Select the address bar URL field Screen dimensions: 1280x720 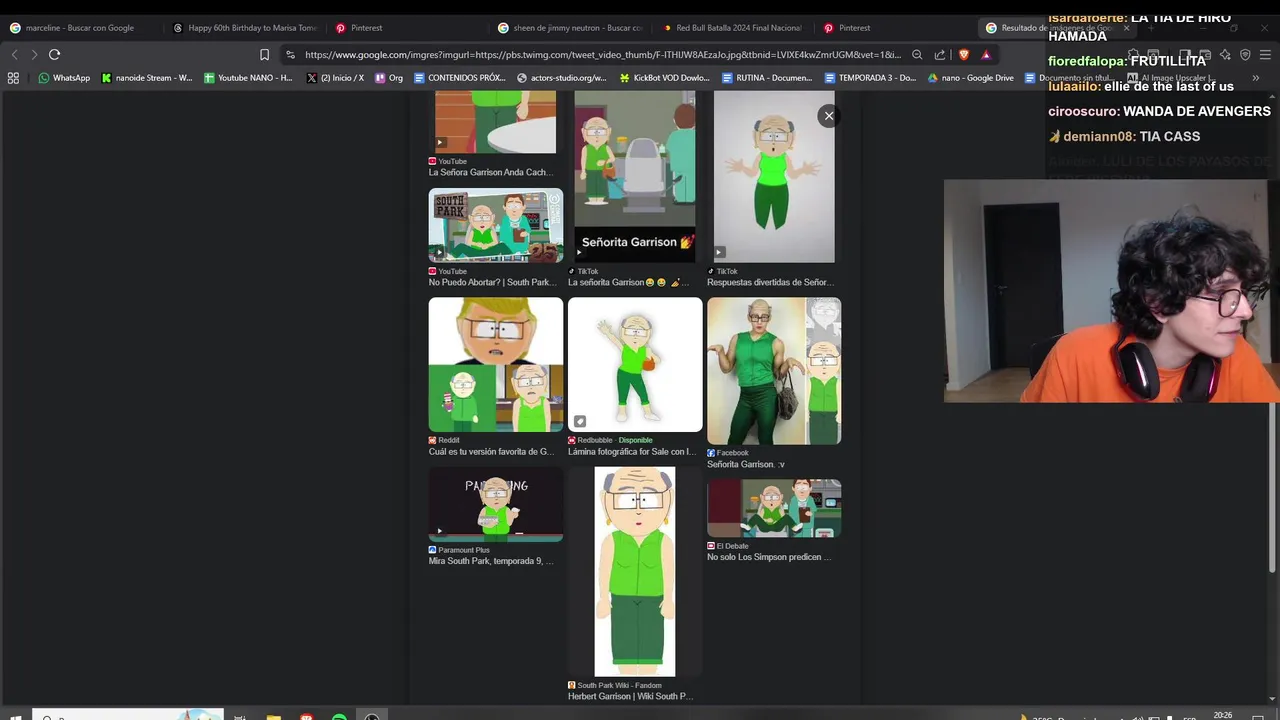tap(602, 55)
